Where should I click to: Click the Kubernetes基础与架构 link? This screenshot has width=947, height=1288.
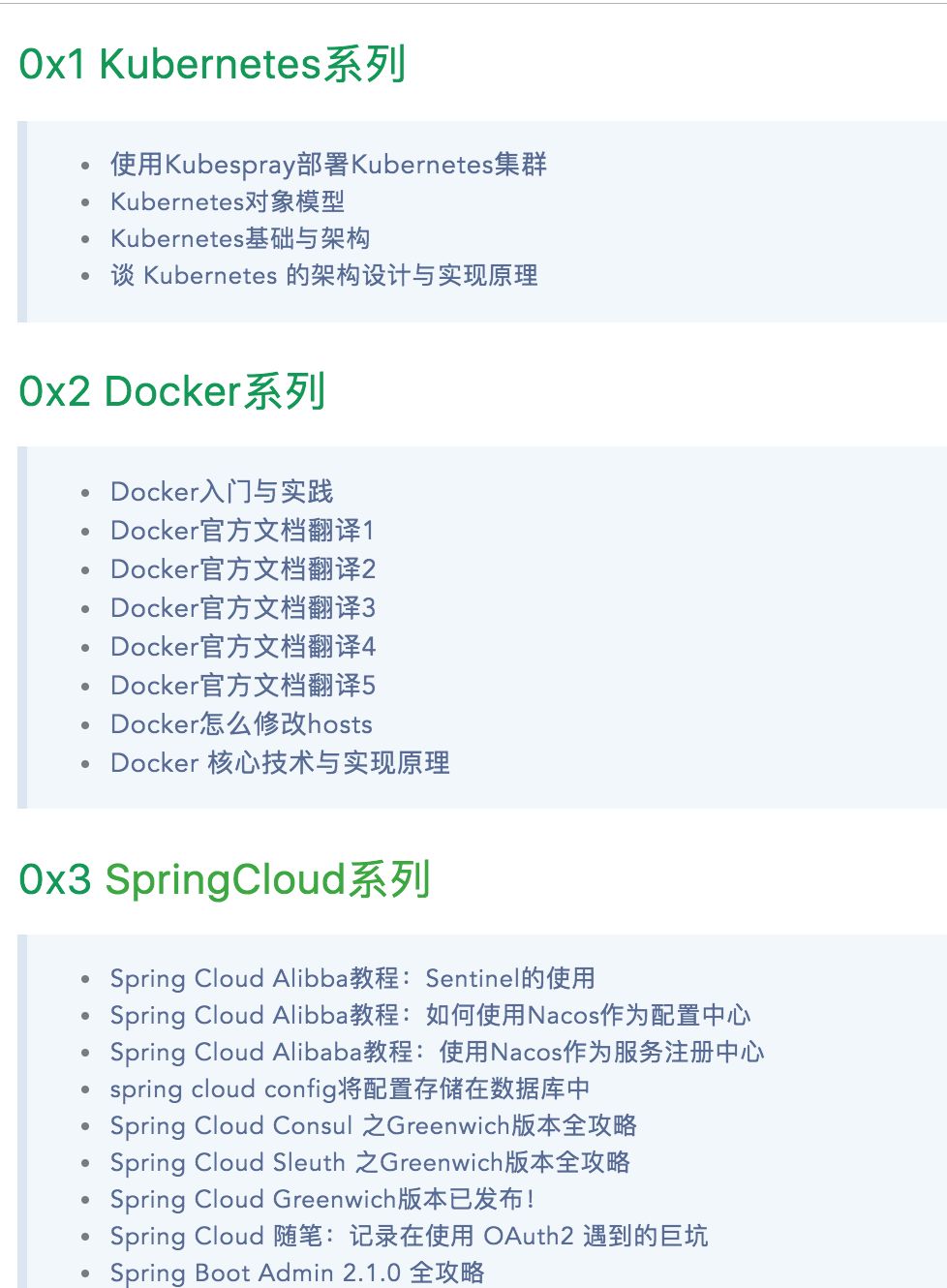pyautogui.click(x=240, y=238)
